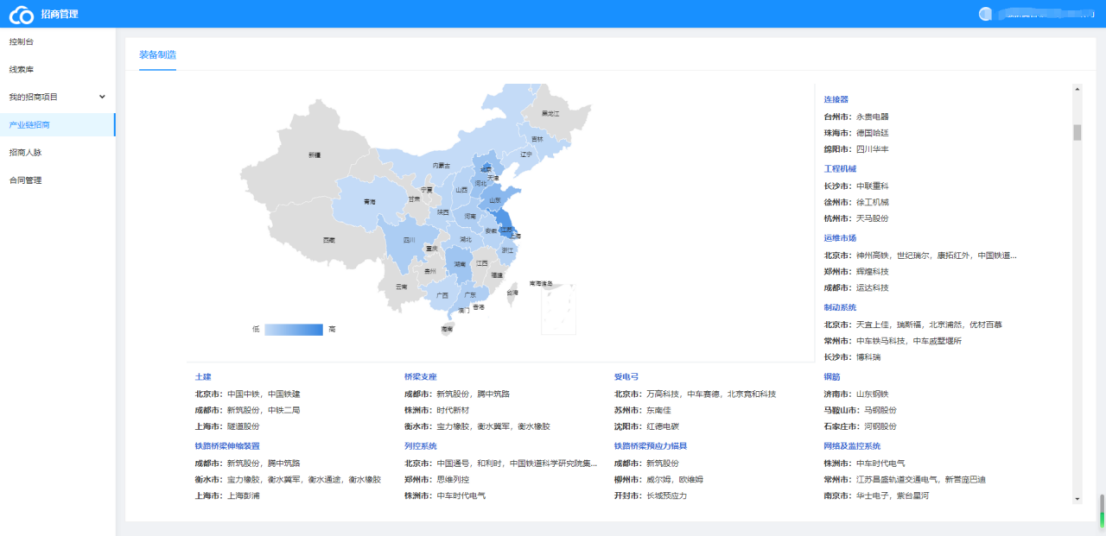1107x537 pixels.
Task: Click 四川 province on the map
Action: (409, 240)
